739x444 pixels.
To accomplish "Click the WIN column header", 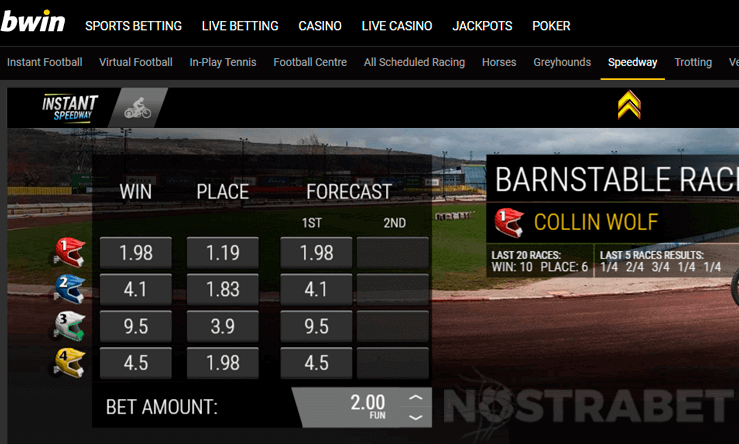I will click(136, 192).
